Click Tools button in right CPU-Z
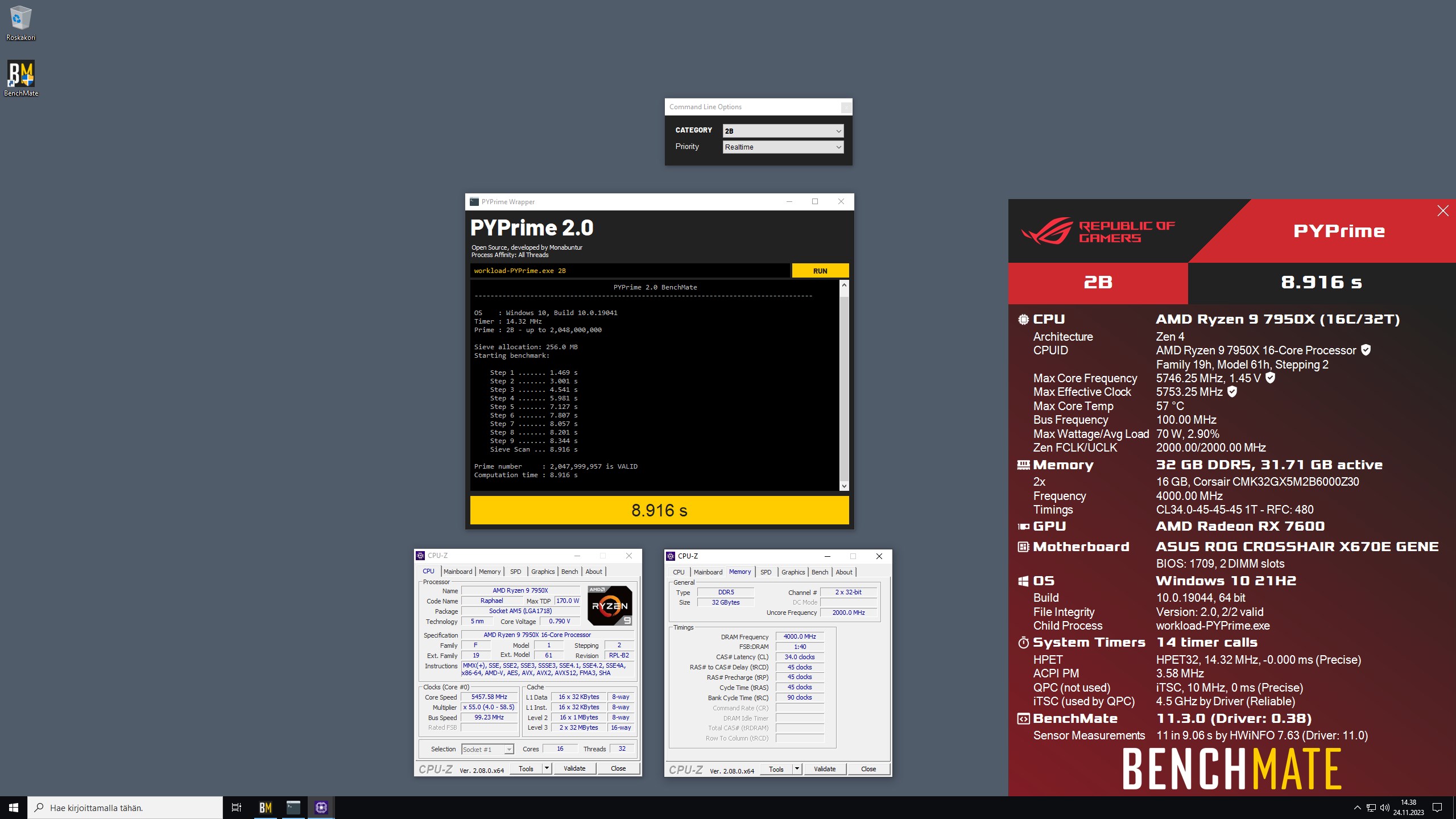 [x=776, y=770]
